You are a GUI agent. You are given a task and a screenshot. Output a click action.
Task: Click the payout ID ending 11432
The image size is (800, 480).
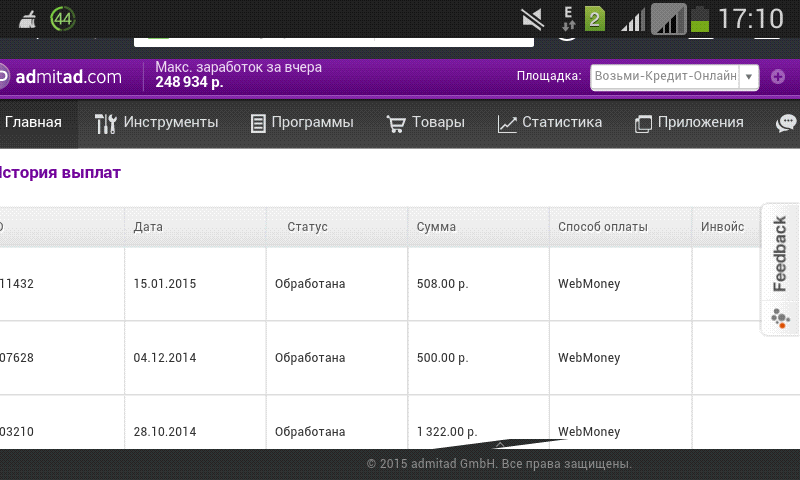pyautogui.click(x=17, y=284)
